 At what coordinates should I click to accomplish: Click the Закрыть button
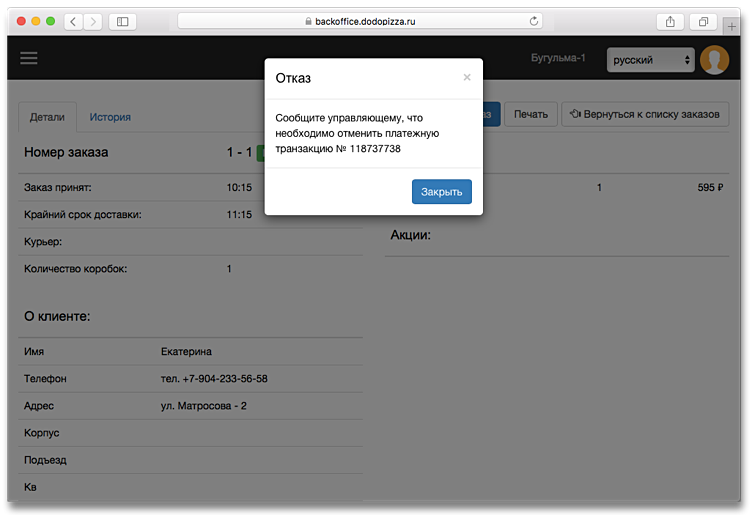(441, 192)
